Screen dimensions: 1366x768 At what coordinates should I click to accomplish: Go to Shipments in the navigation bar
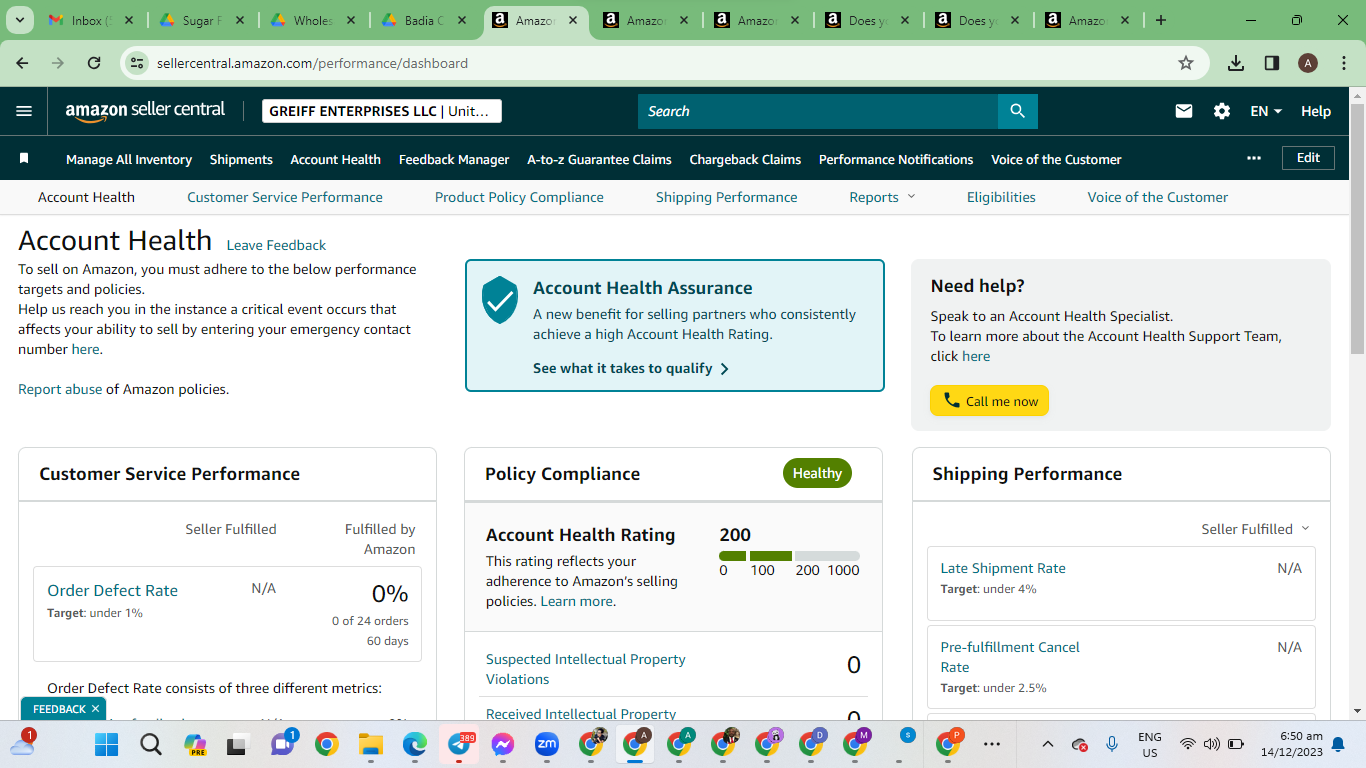click(x=241, y=159)
